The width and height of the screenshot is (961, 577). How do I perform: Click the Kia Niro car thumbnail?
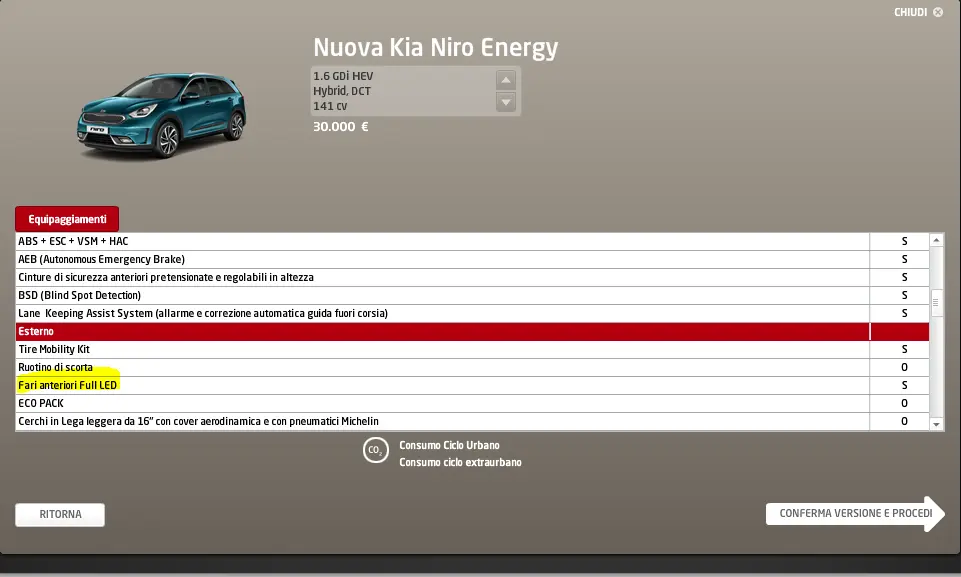[x=162, y=115]
